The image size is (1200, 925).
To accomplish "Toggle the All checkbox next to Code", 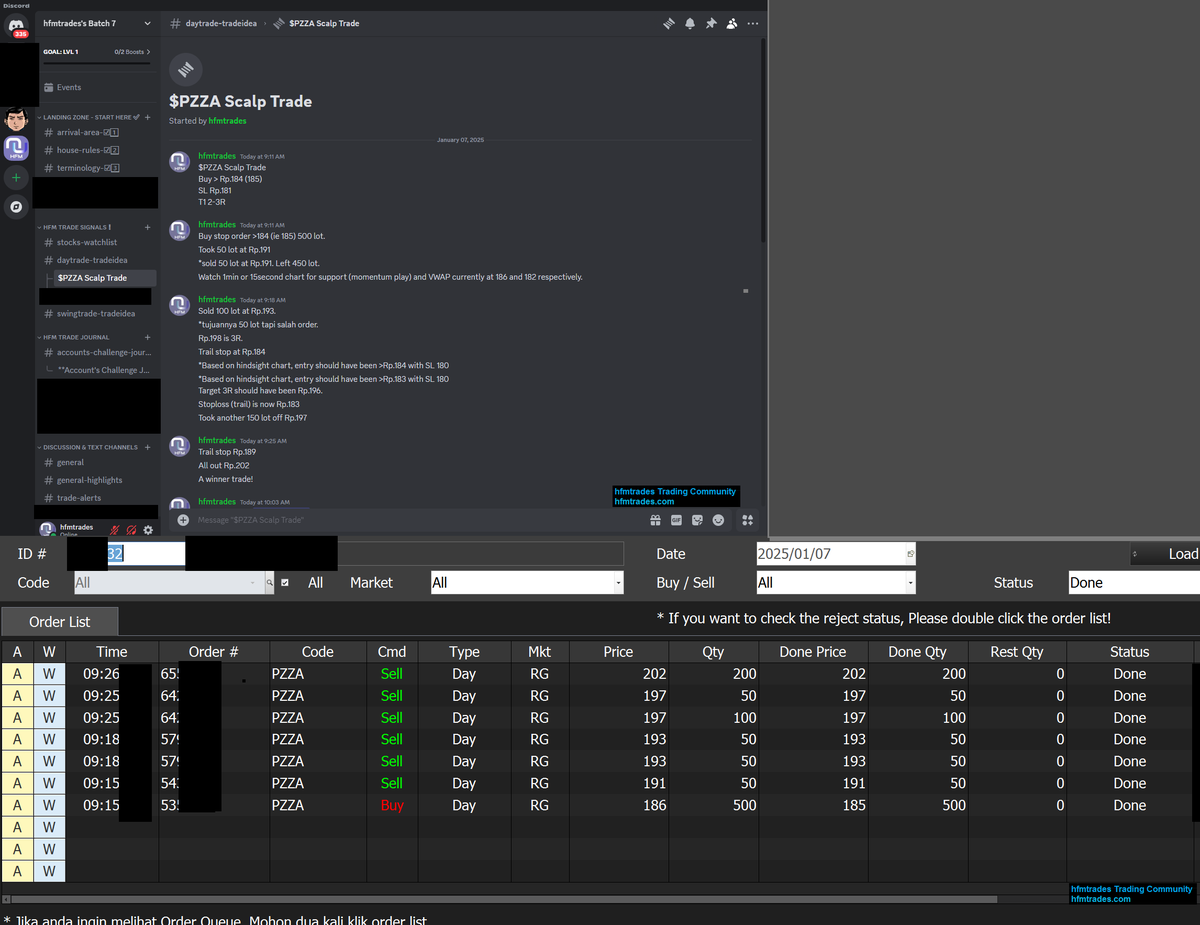I will (285, 582).
